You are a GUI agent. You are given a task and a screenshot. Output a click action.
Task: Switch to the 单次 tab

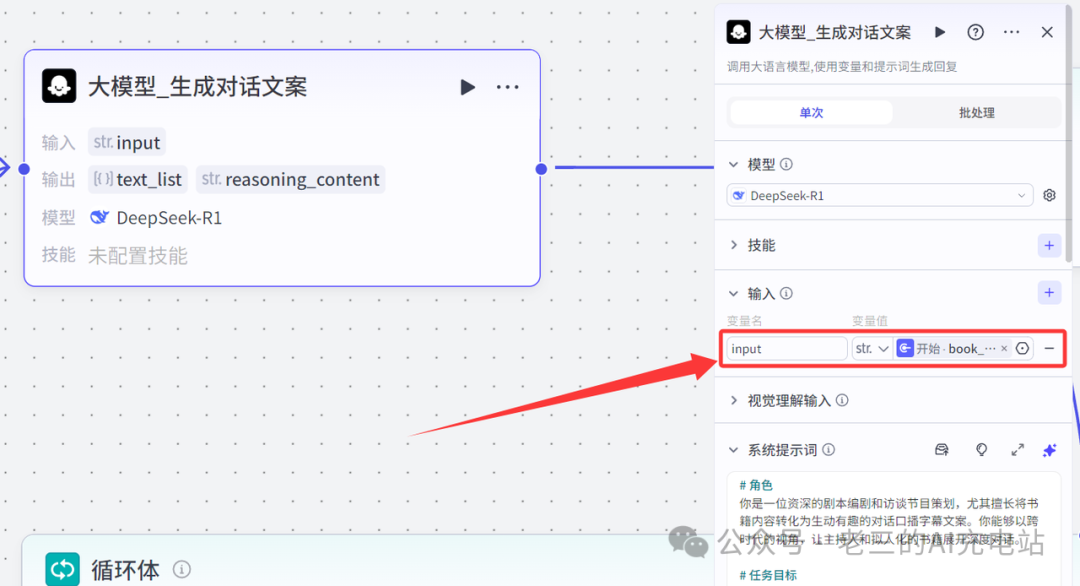(811, 112)
